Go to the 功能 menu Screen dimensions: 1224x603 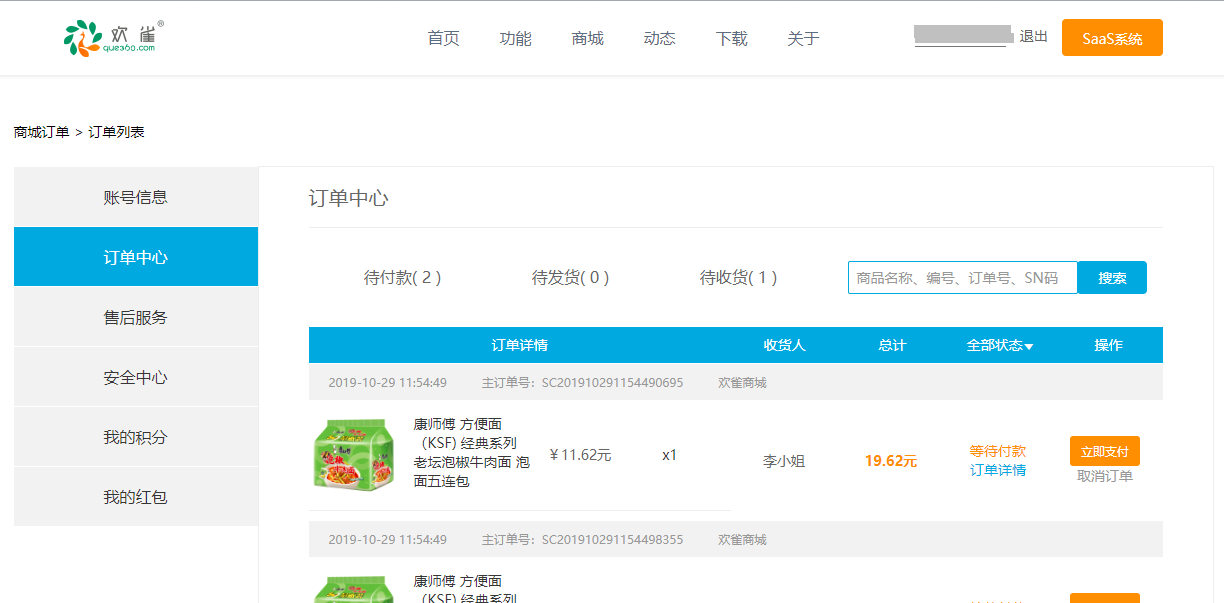point(515,39)
